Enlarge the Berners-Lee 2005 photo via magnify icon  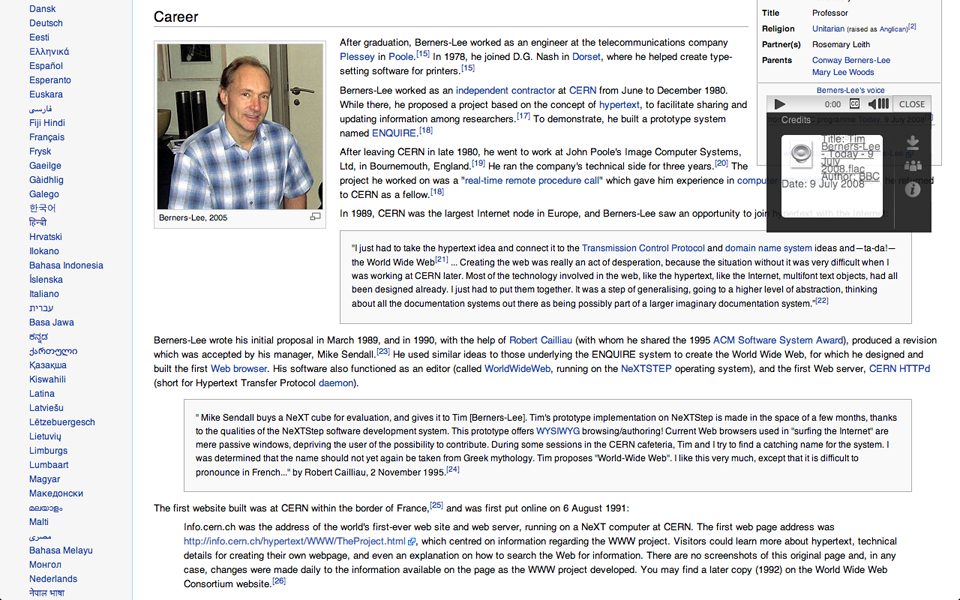[315, 217]
